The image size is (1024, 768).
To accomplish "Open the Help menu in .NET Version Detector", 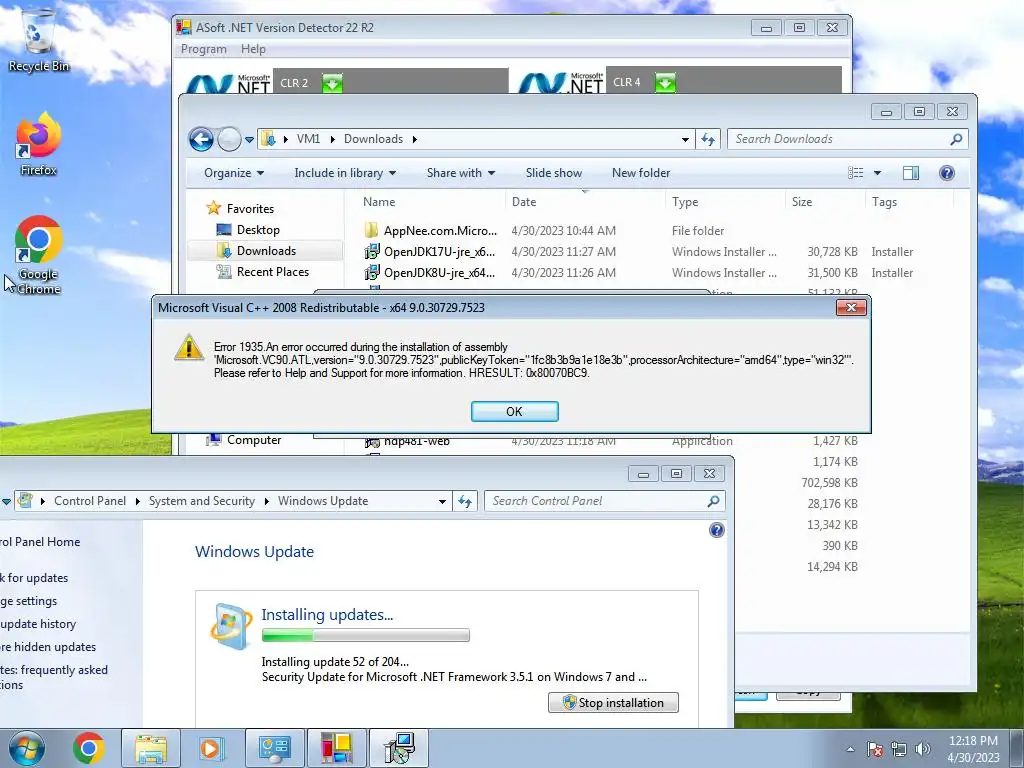I will [x=253, y=49].
